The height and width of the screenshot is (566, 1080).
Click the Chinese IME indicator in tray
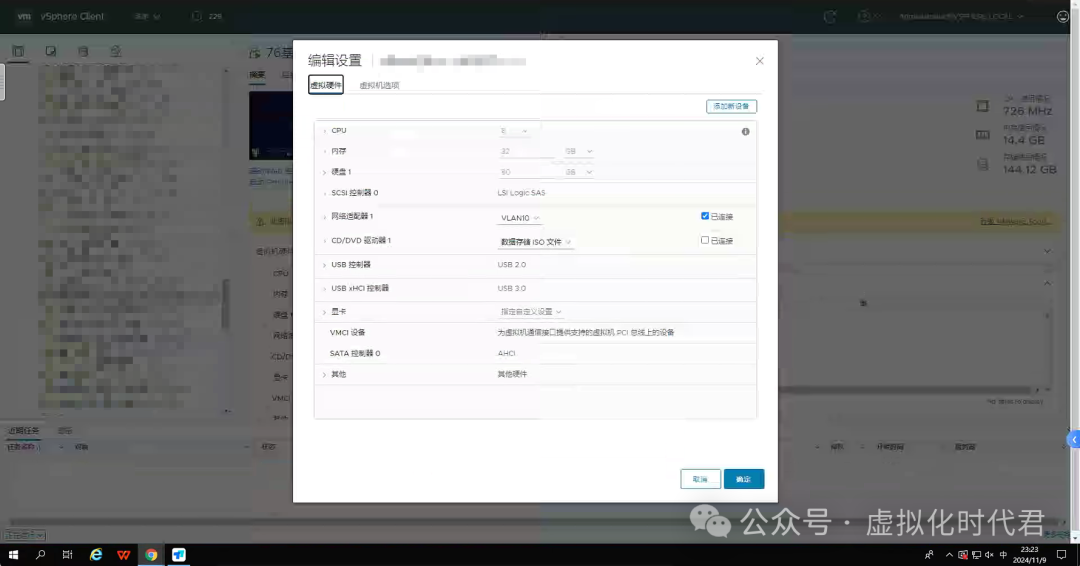coord(1003,554)
